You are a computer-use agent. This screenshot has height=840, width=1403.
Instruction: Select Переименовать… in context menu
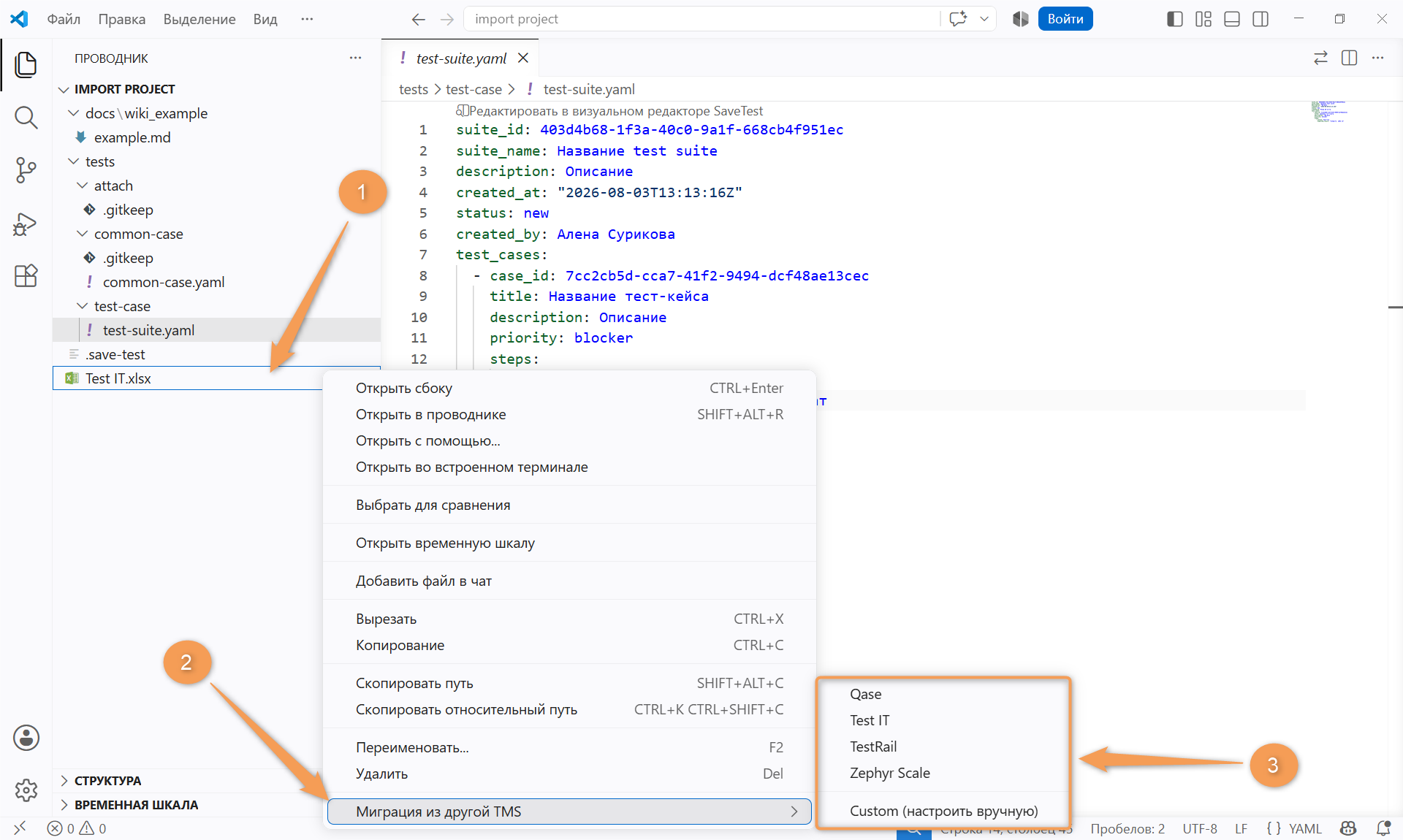(569, 747)
